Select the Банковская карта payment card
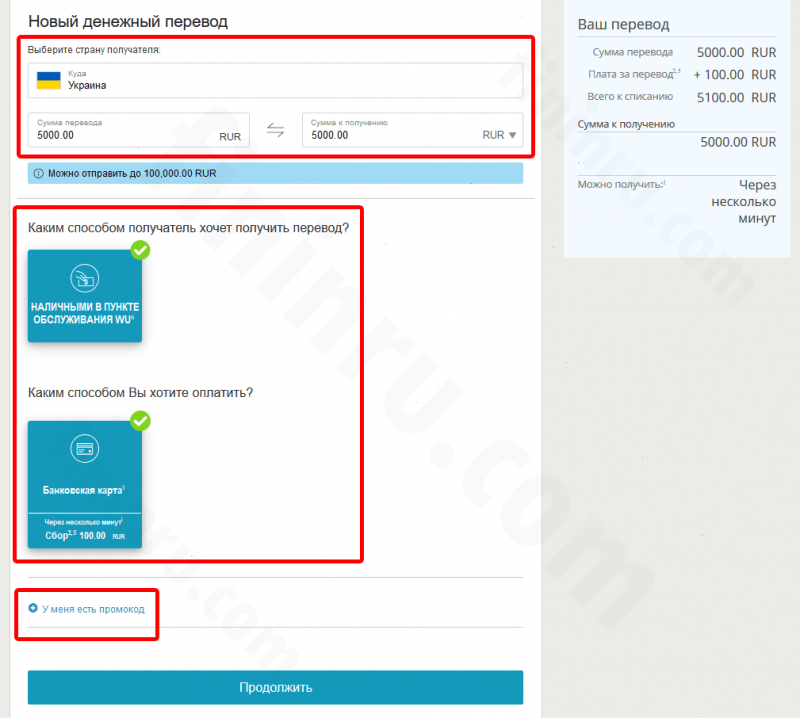The image size is (800, 718). (x=85, y=485)
